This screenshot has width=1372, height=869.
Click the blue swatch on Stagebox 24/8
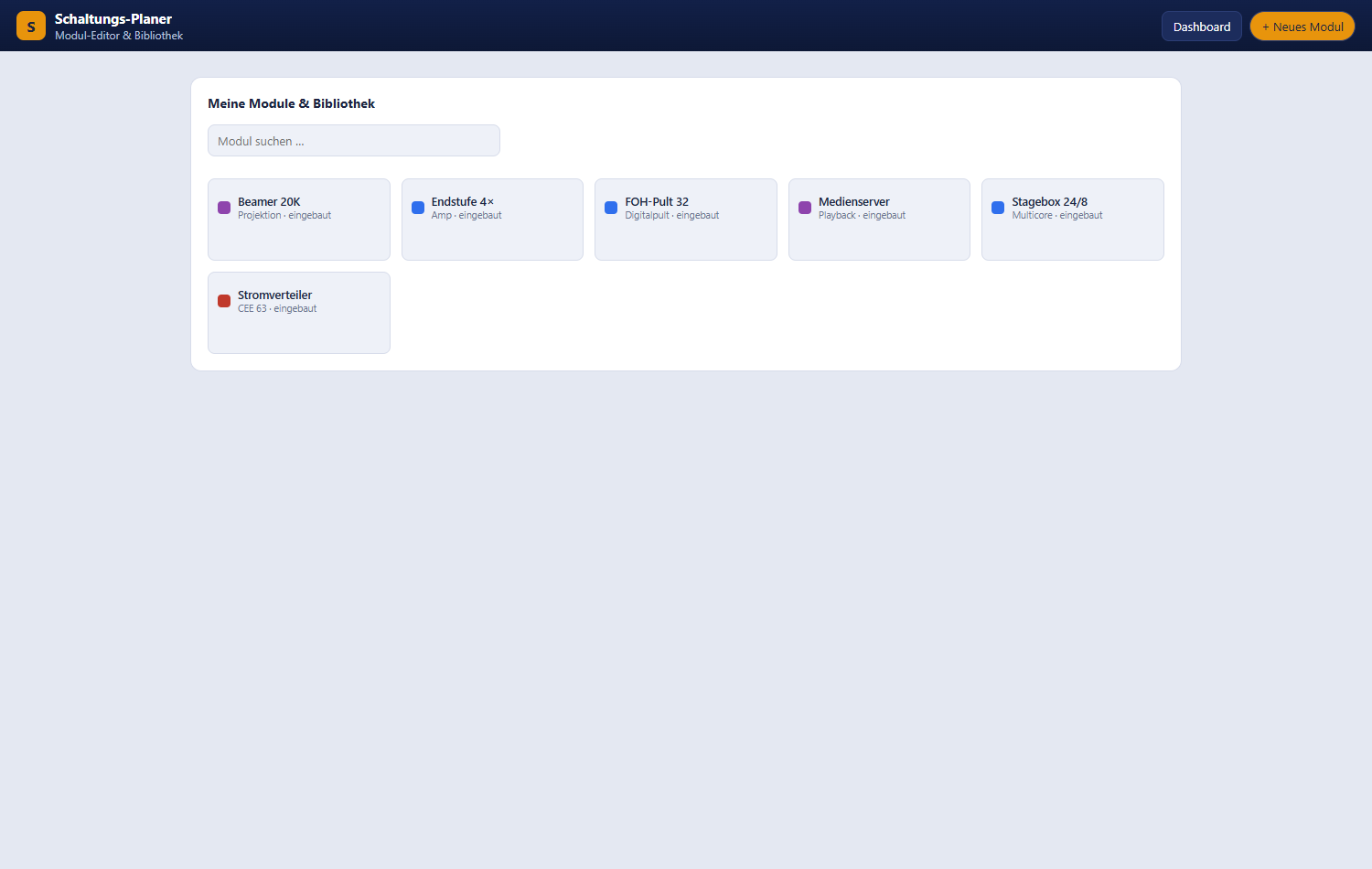(x=998, y=208)
